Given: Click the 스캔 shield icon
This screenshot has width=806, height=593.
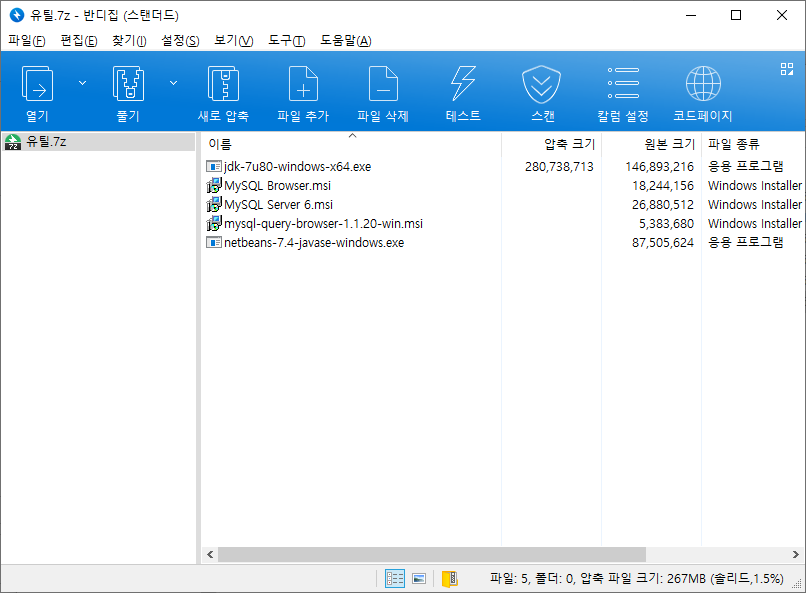Looking at the screenshot, I should click(541, 84).
